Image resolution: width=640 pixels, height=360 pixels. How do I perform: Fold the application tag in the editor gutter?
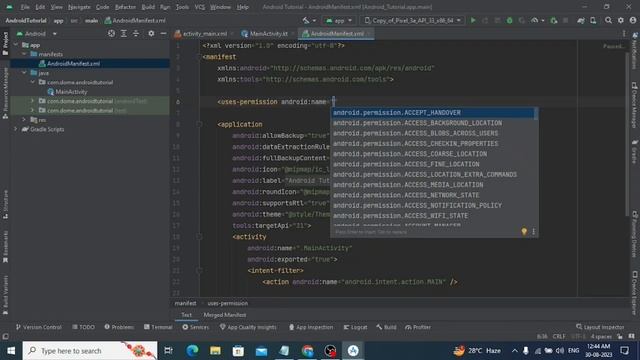tap(199, 124)
